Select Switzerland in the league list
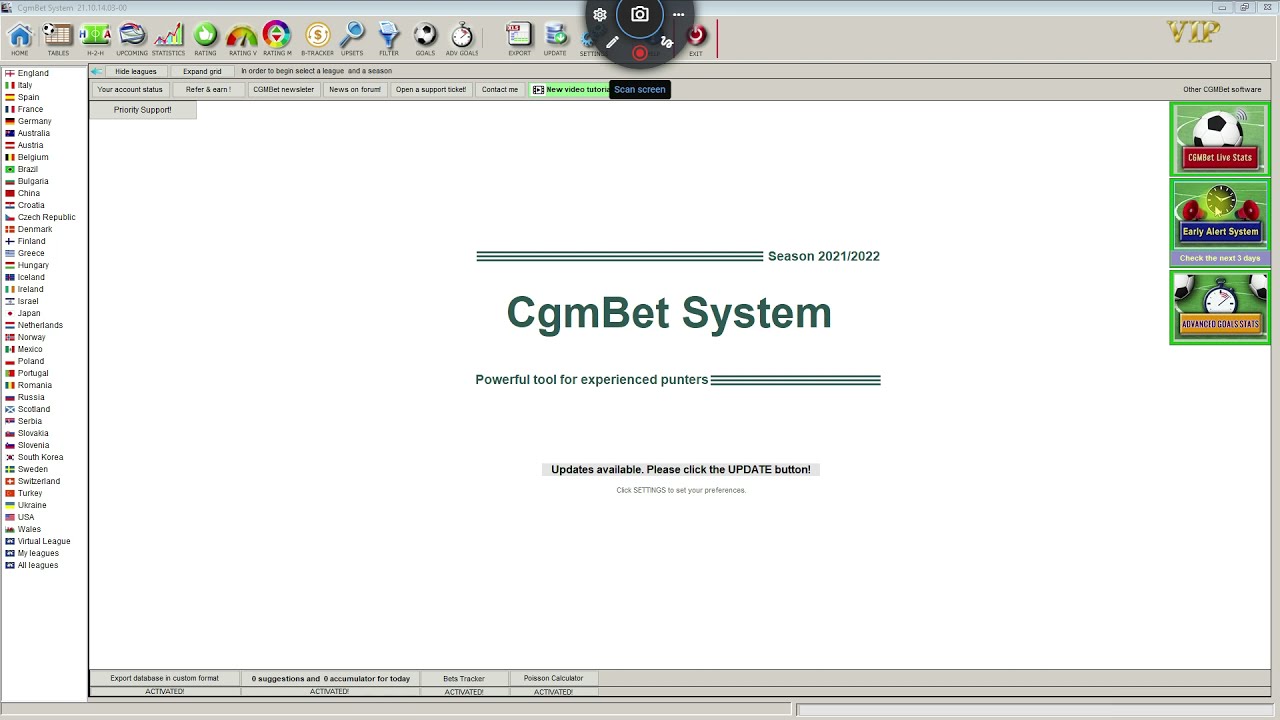This screenshot has height=720, width=1280. click(38, 481)
